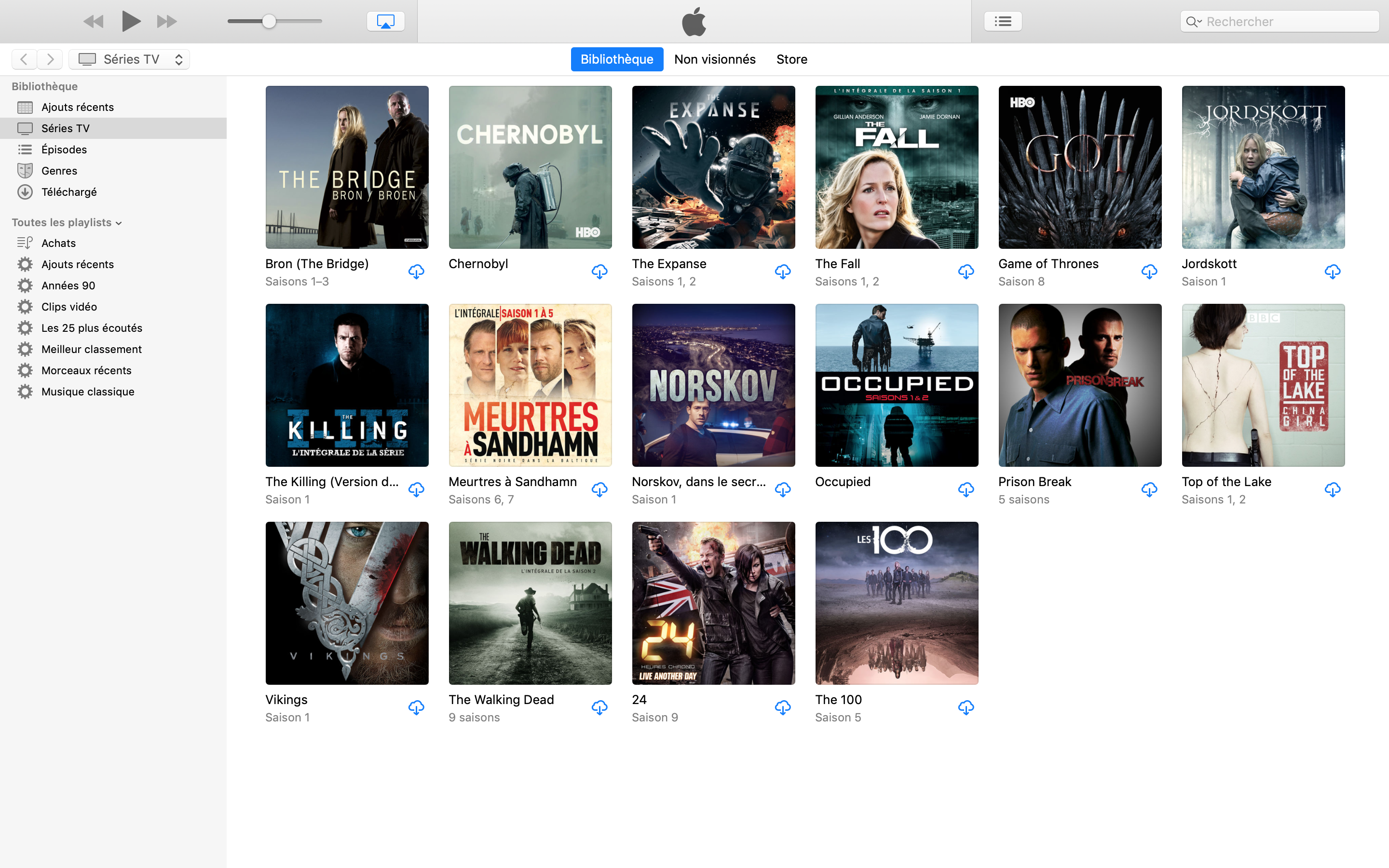
Task: Open the Séries TV media picker dropdown
Action: [x=129, y=59]
